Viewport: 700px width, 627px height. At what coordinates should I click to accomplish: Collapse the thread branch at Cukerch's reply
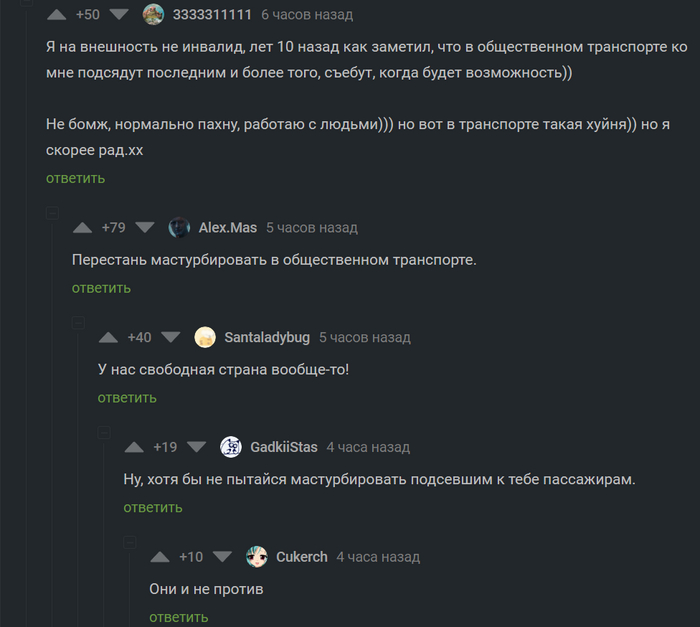click(129, 542)
